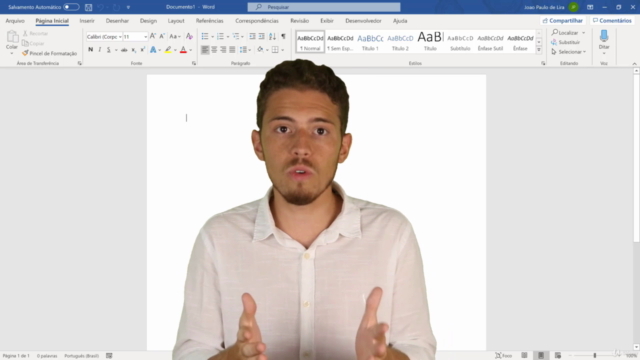Image resolution: width=640 pixels, height=360 pixels.
Task: Switch to the Exibir tab
Action: point(327,20)
